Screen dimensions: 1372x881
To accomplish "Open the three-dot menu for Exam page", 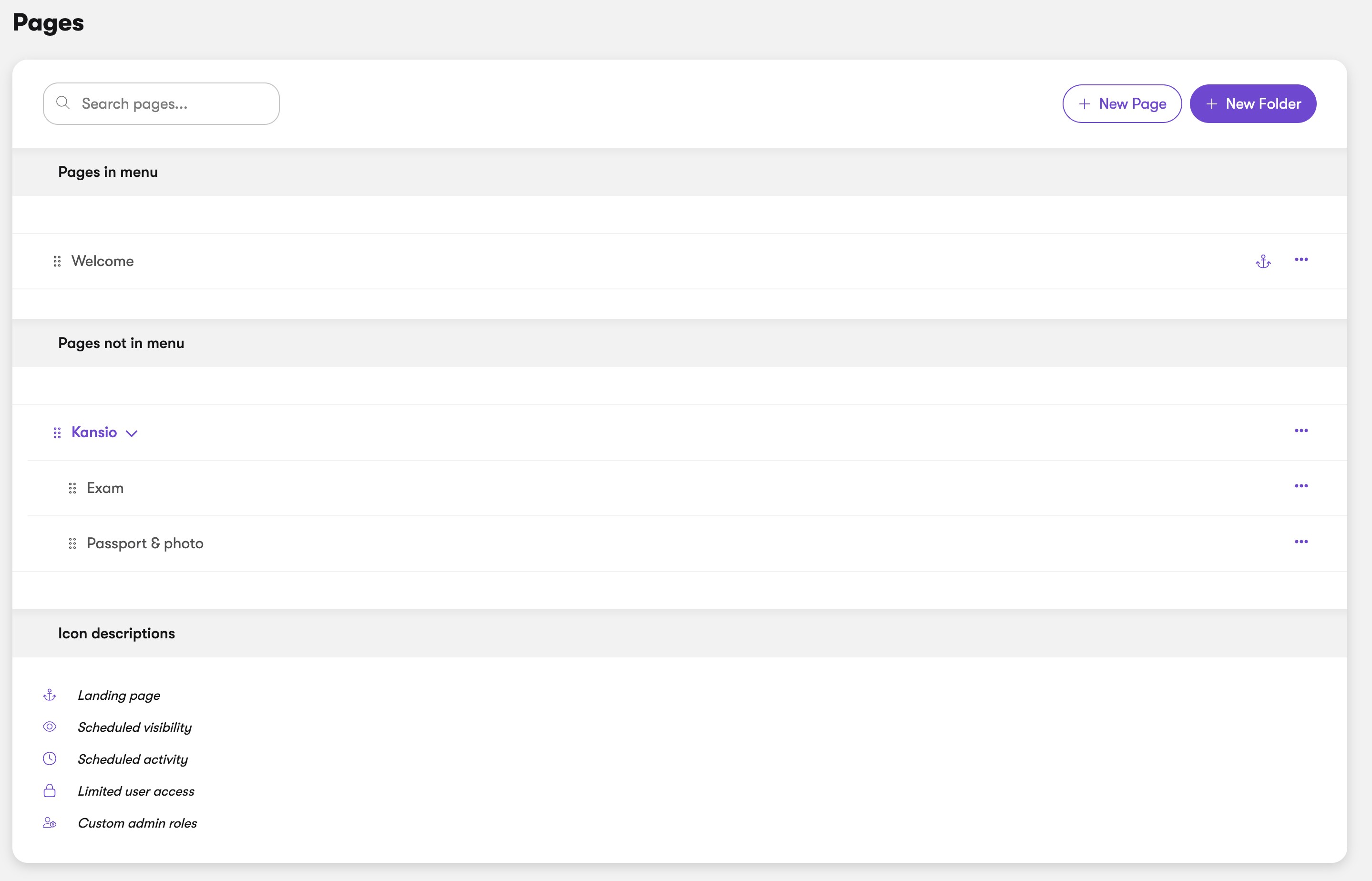I will point(1301,486).
